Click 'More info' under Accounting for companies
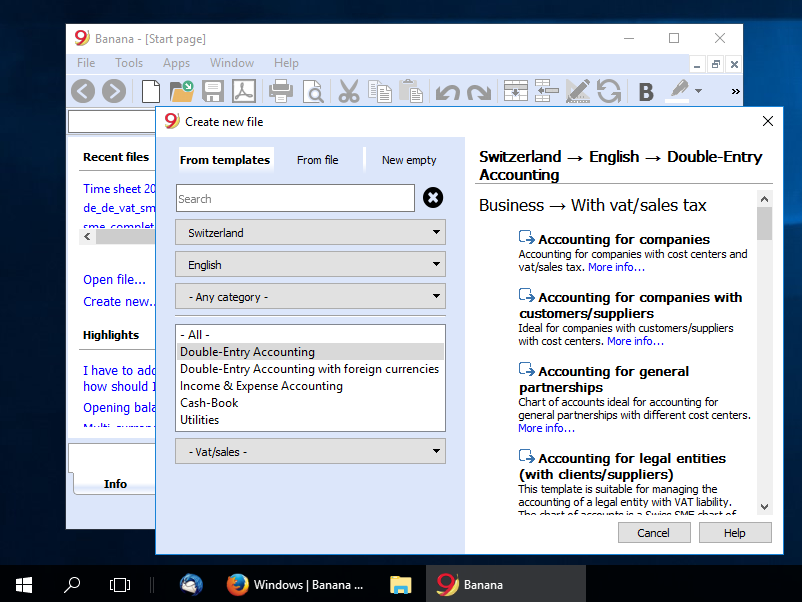The height and width of the screenshot is (602, 802). coord(616,267)
